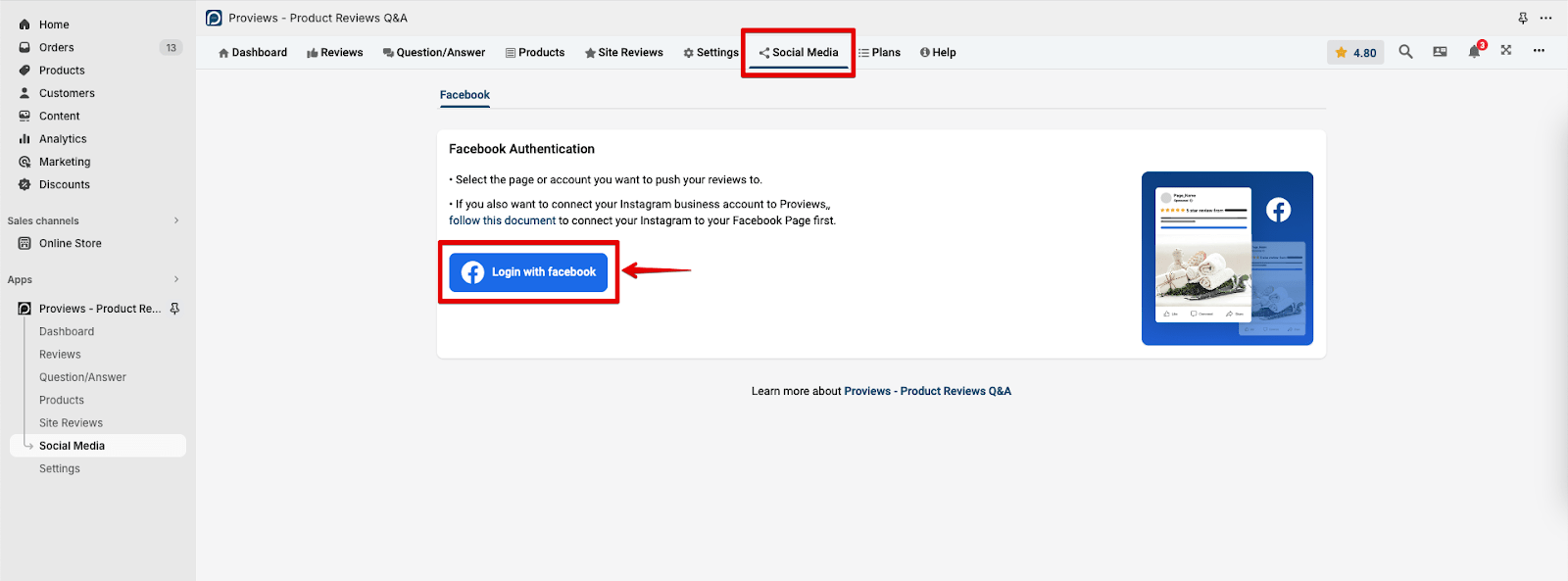
Task: Open the 'follow this document' link
Action: point(502,220)
